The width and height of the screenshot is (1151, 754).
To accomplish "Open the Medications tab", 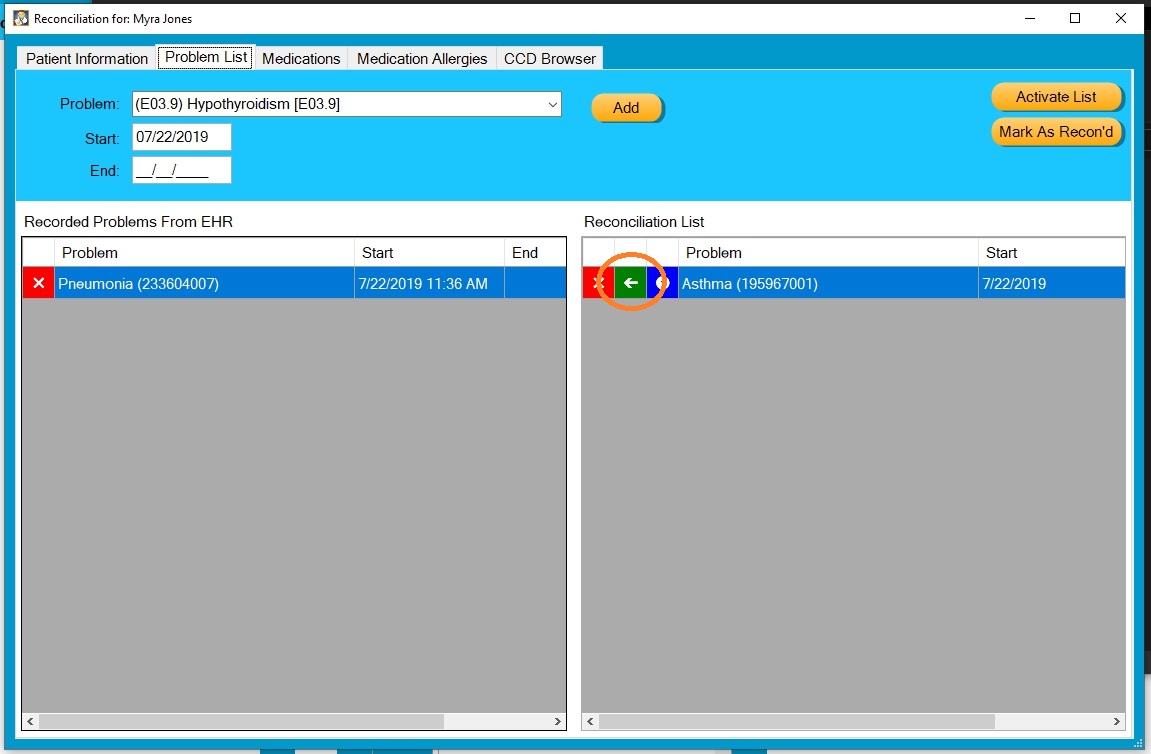I will pos(301,59).
